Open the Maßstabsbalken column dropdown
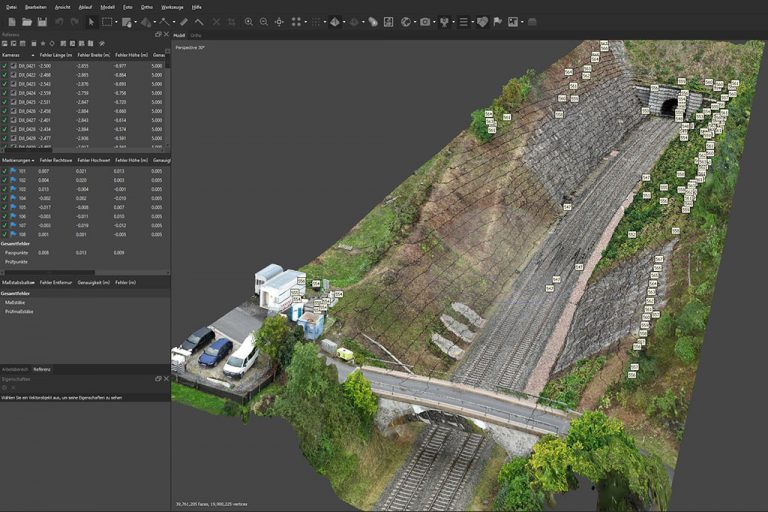This screenshot has width=768, height=512. (36, 283)
